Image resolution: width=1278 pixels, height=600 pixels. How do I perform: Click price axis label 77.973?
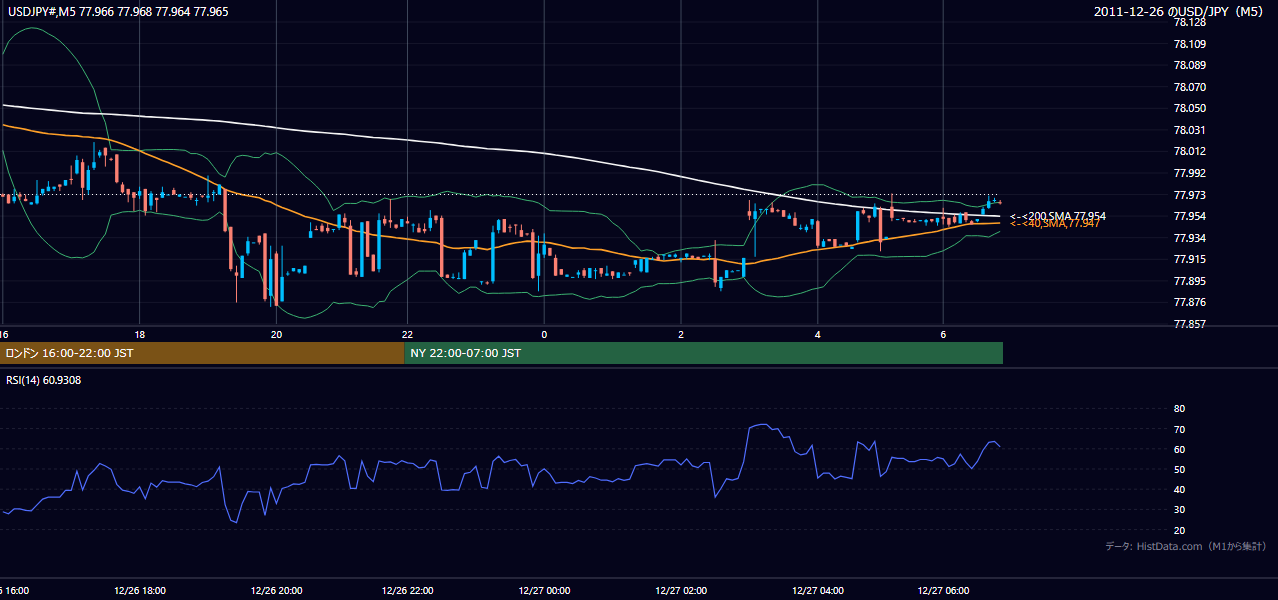pyautogui.click(x=1189, y=195)
